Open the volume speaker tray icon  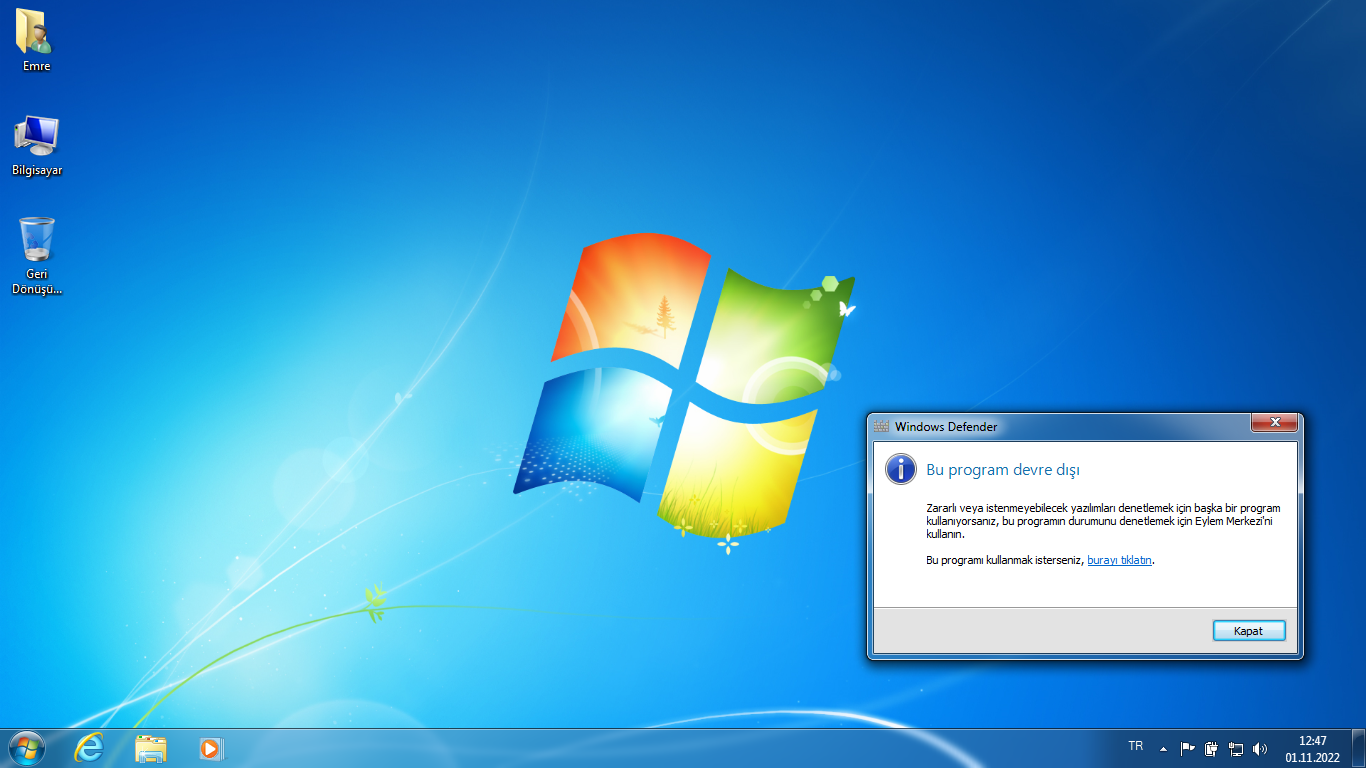[1260, 748]
